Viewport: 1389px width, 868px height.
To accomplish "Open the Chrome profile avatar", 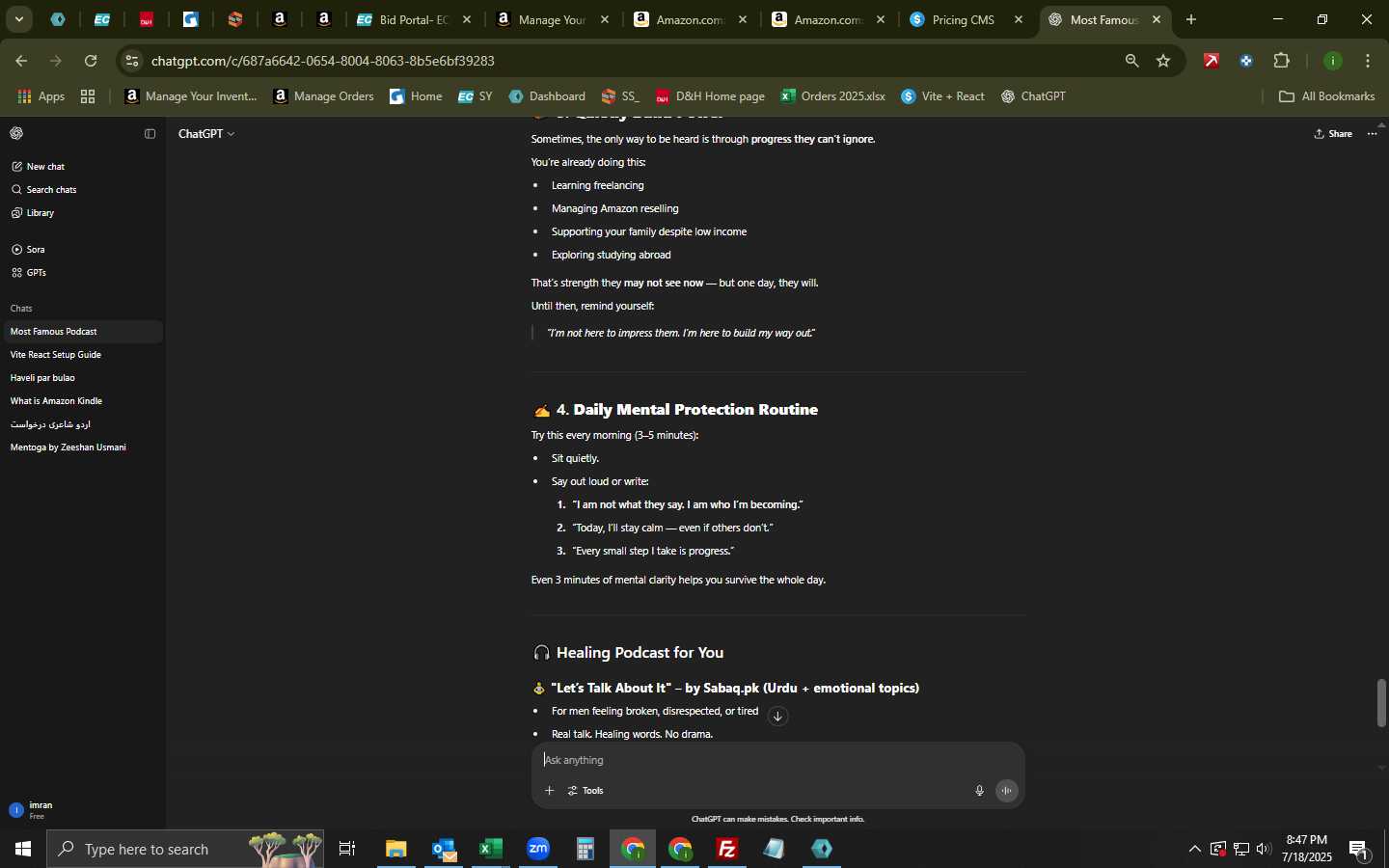I will 1333,61.
